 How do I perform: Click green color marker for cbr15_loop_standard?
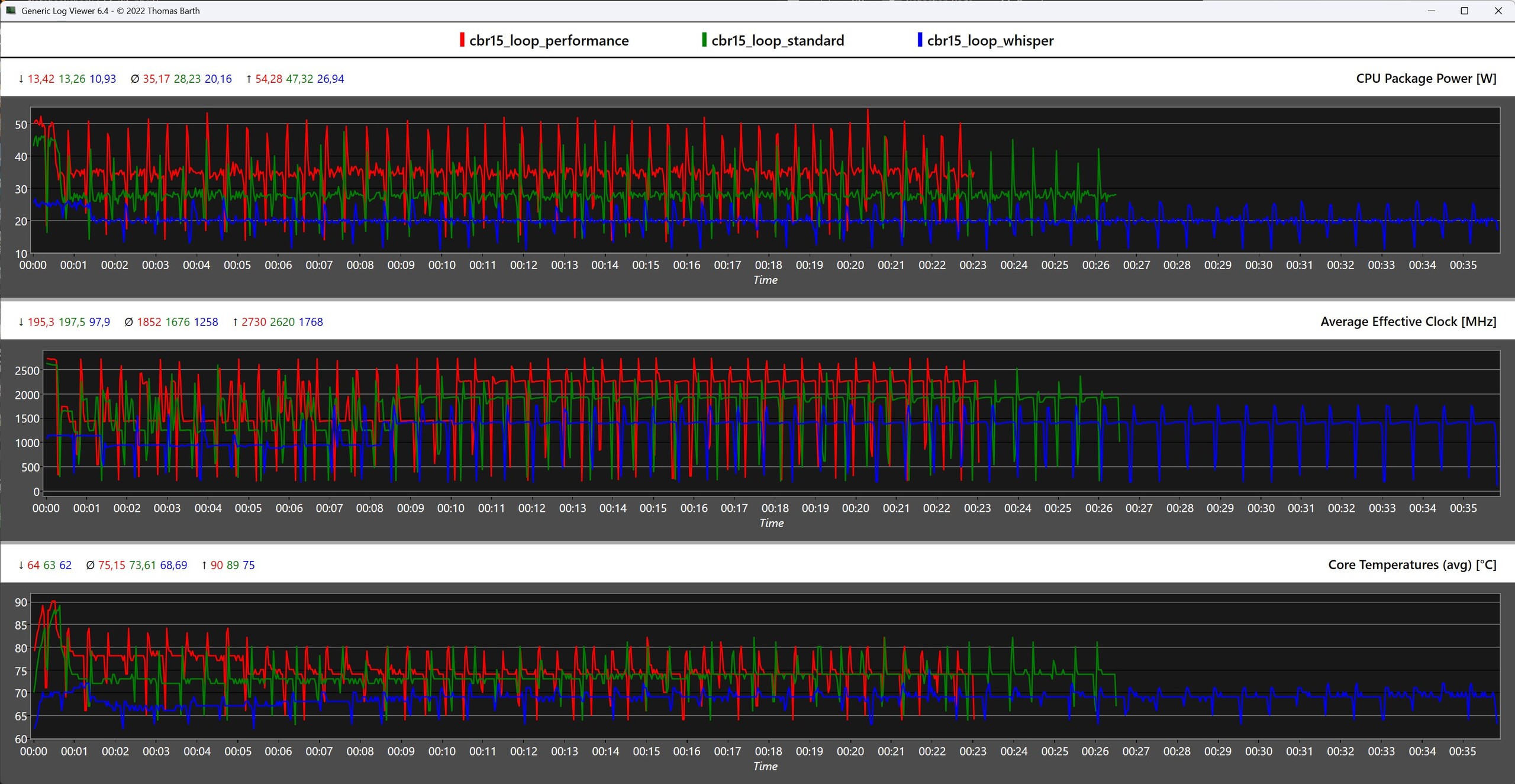click(x=704, y=40)
